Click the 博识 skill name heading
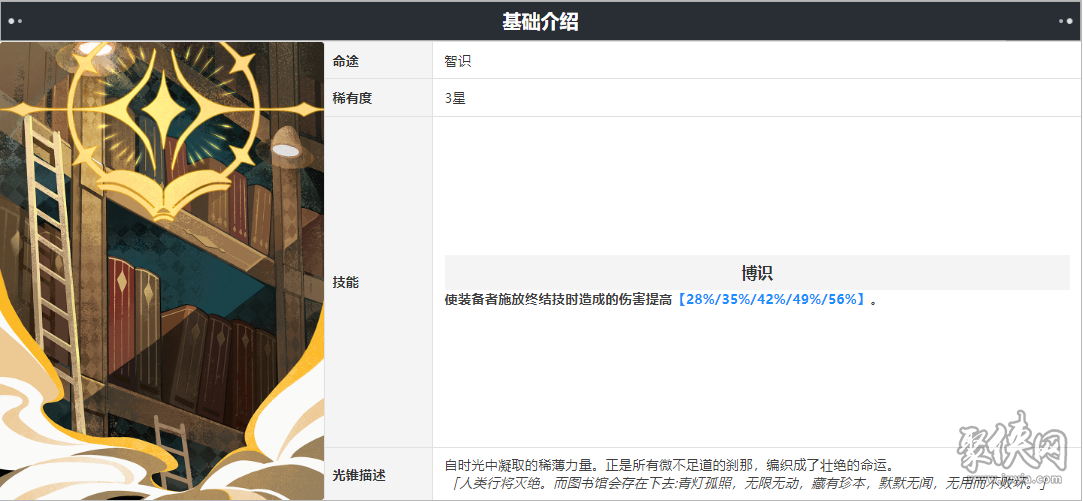 (757, 273)
